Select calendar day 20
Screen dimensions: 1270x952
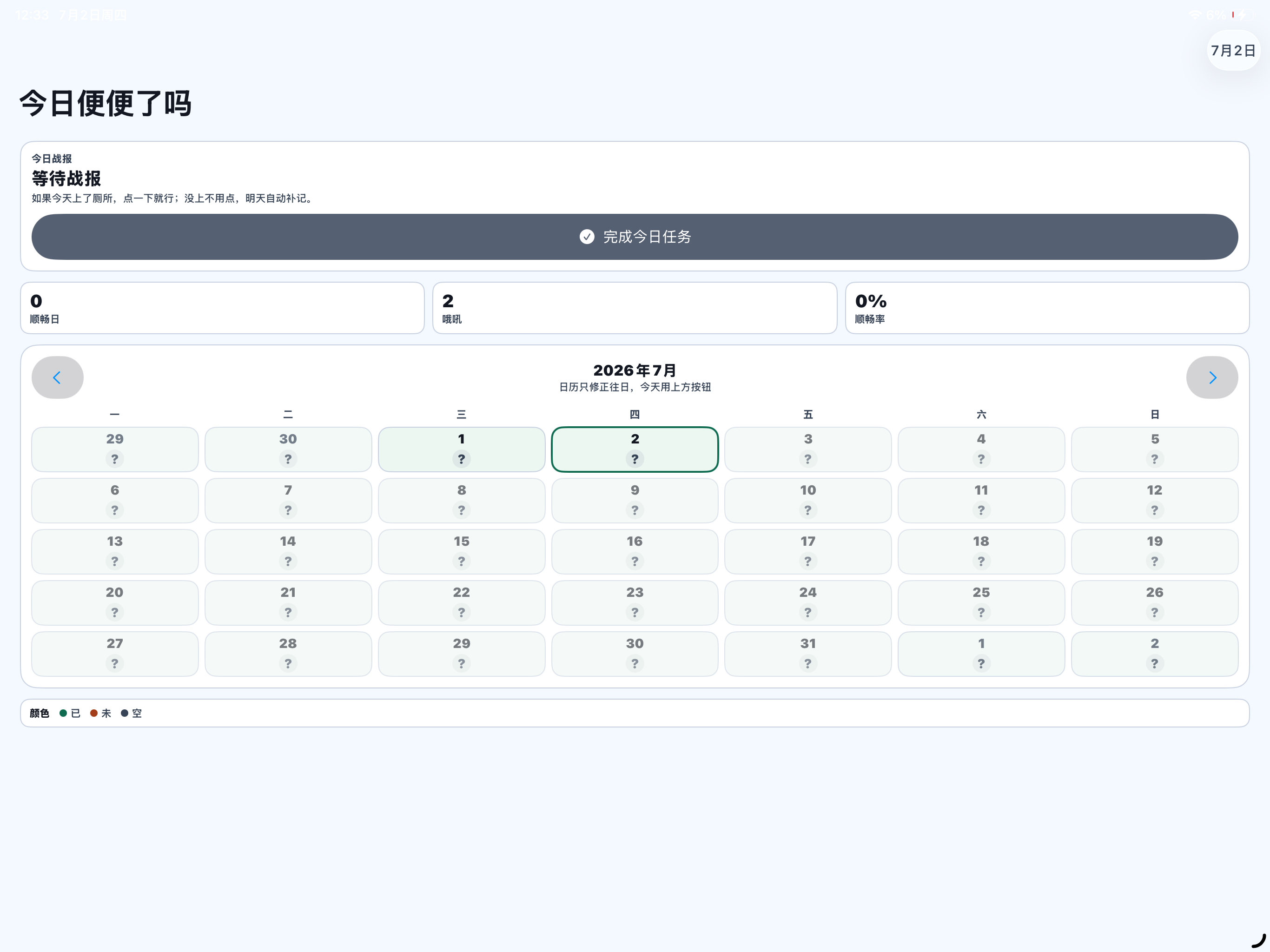pos(115,602)
